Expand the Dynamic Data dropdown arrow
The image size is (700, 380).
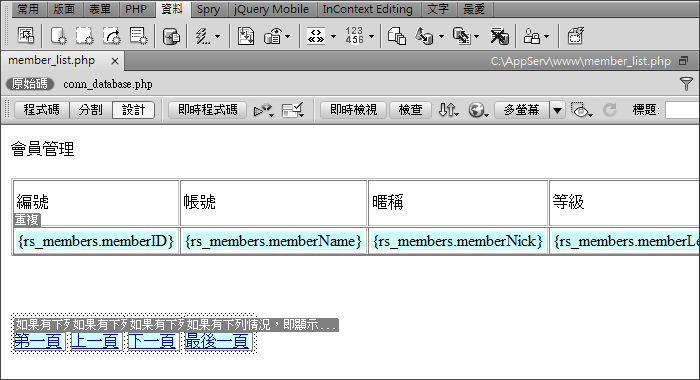217,37
